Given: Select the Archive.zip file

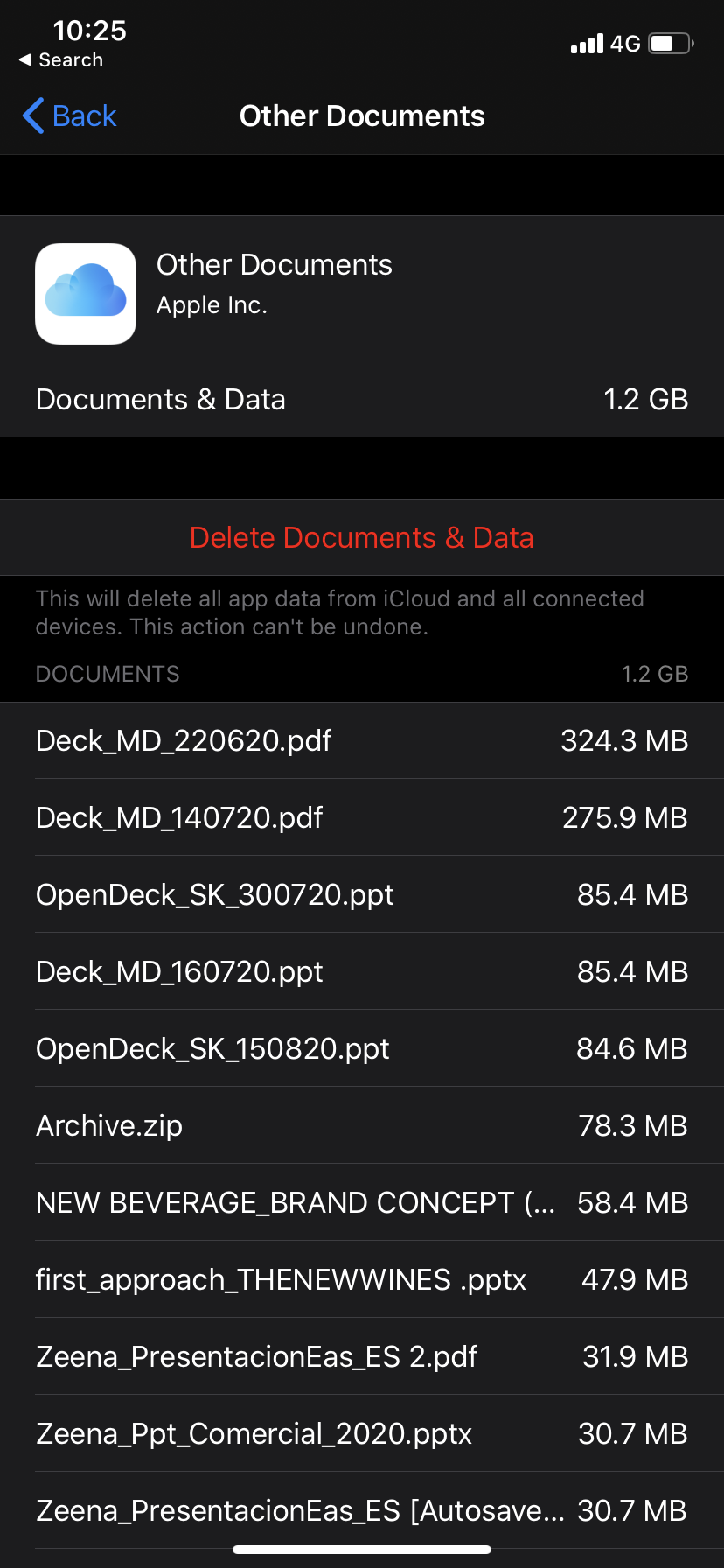Looking at the screenshot, I should [362, 1125].
